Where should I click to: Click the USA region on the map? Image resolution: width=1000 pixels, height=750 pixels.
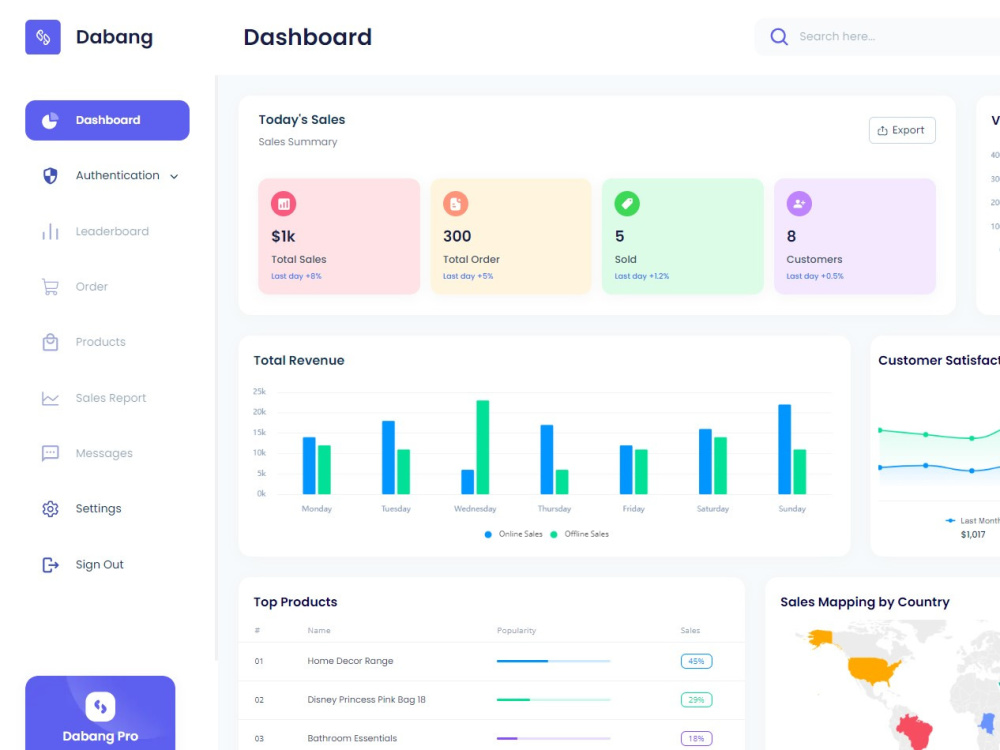click(874, 671)
